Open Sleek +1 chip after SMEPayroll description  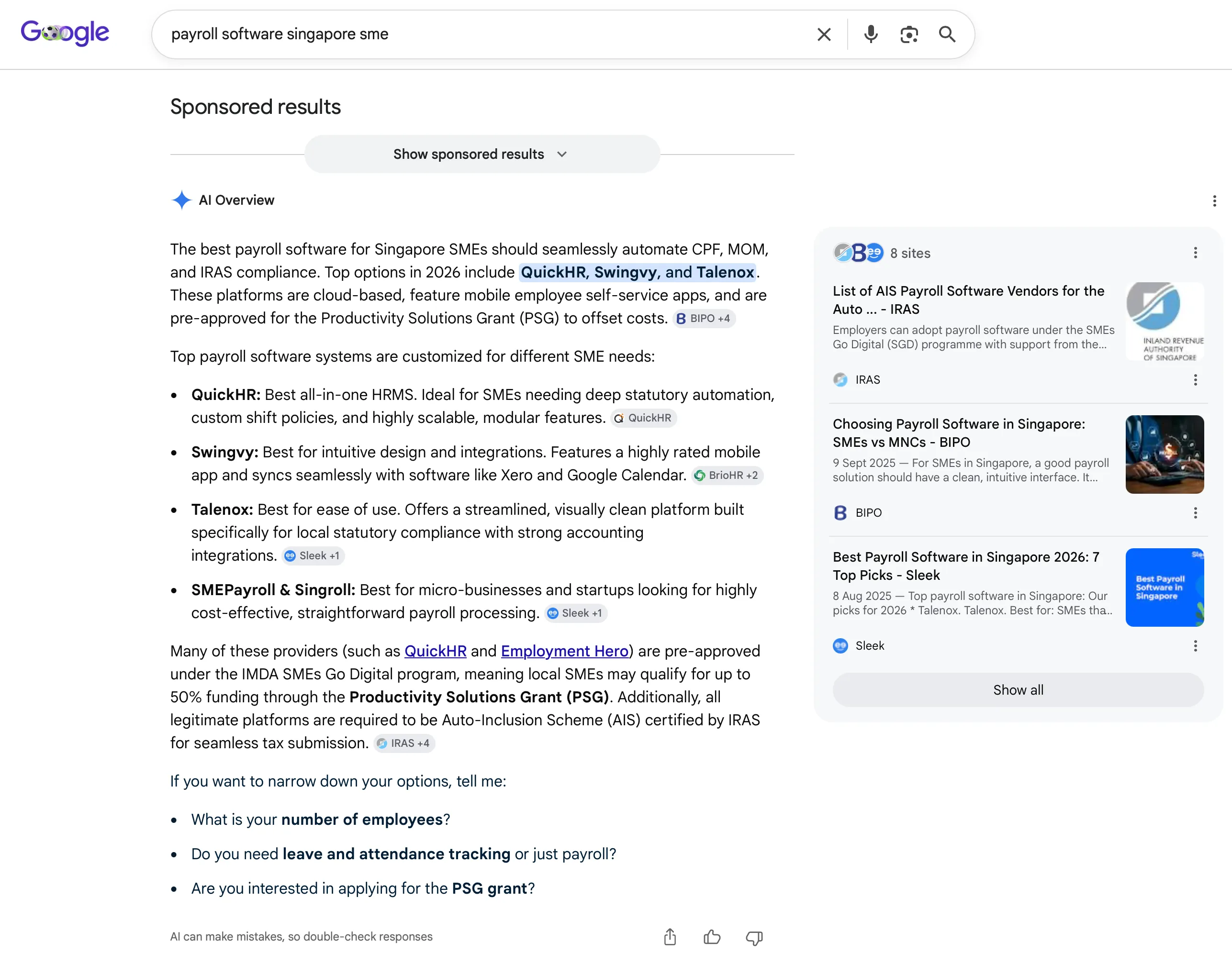point(575,613)
